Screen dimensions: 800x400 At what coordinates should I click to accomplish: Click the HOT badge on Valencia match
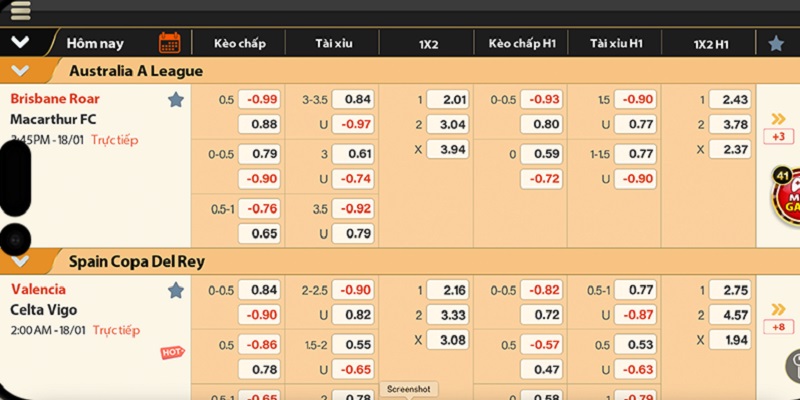pyautogui.click(x=172, y=353)
